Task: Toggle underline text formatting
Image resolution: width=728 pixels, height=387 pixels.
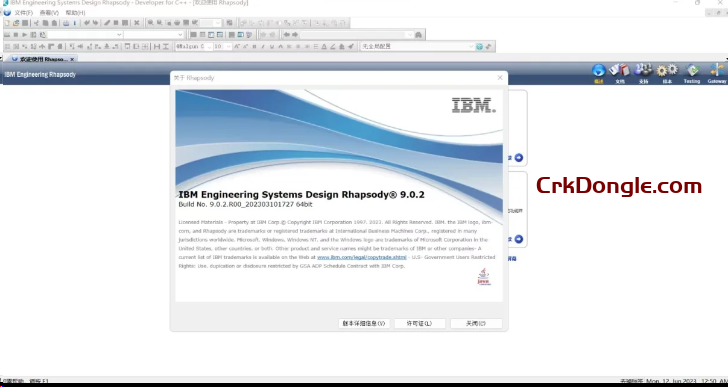Action: click(x=272, y=46)
